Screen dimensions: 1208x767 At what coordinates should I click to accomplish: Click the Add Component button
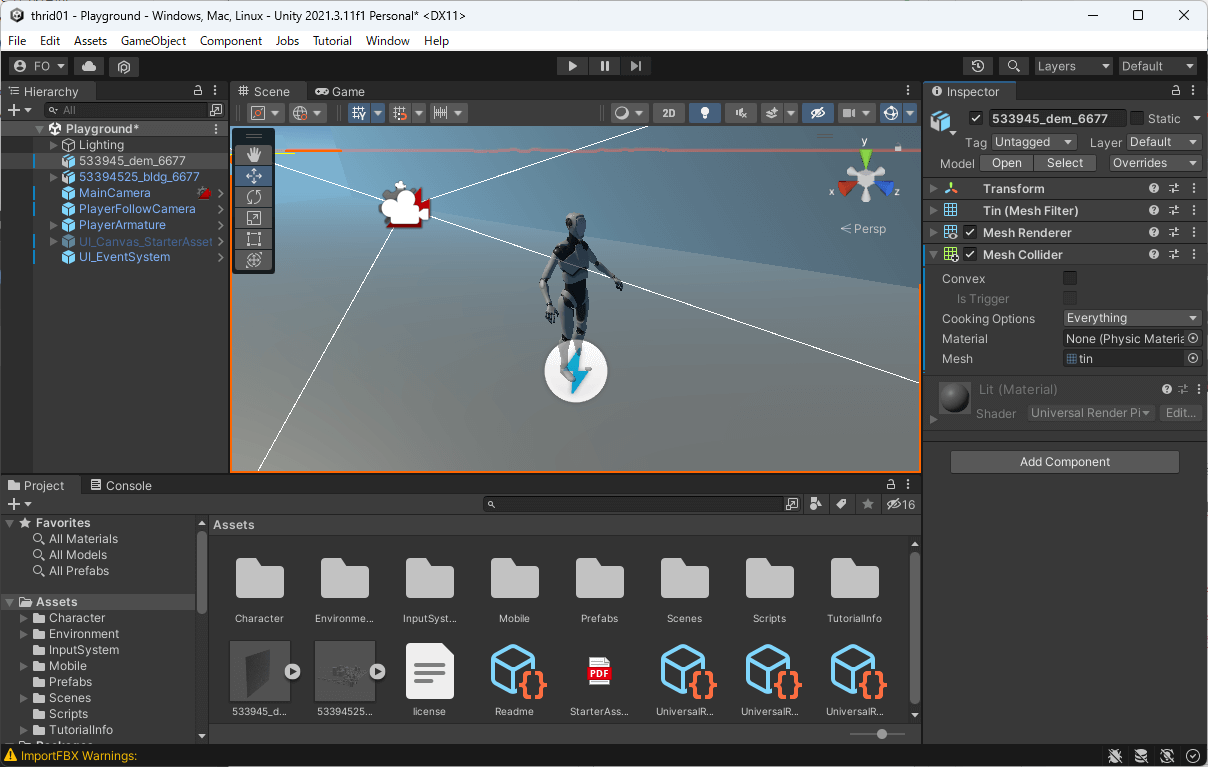pos(1065,462)
